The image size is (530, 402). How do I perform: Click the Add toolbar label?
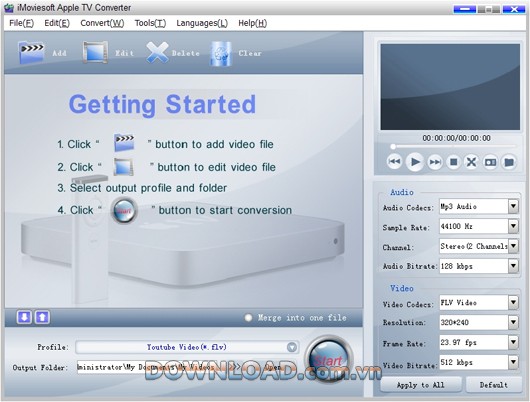coord(59,53)
